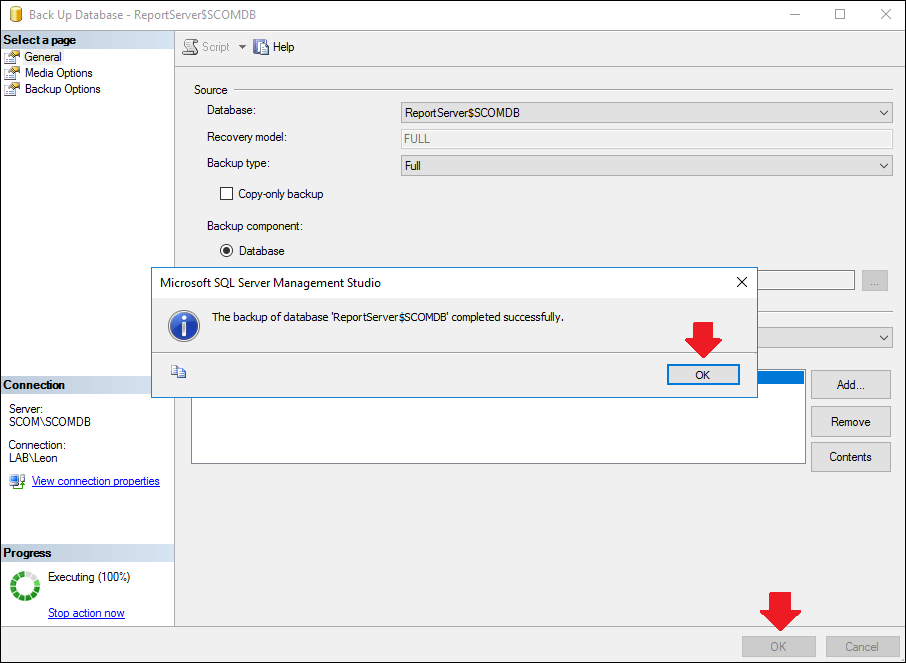Close the SQL Server Management Studio message box

pos(742,282)
